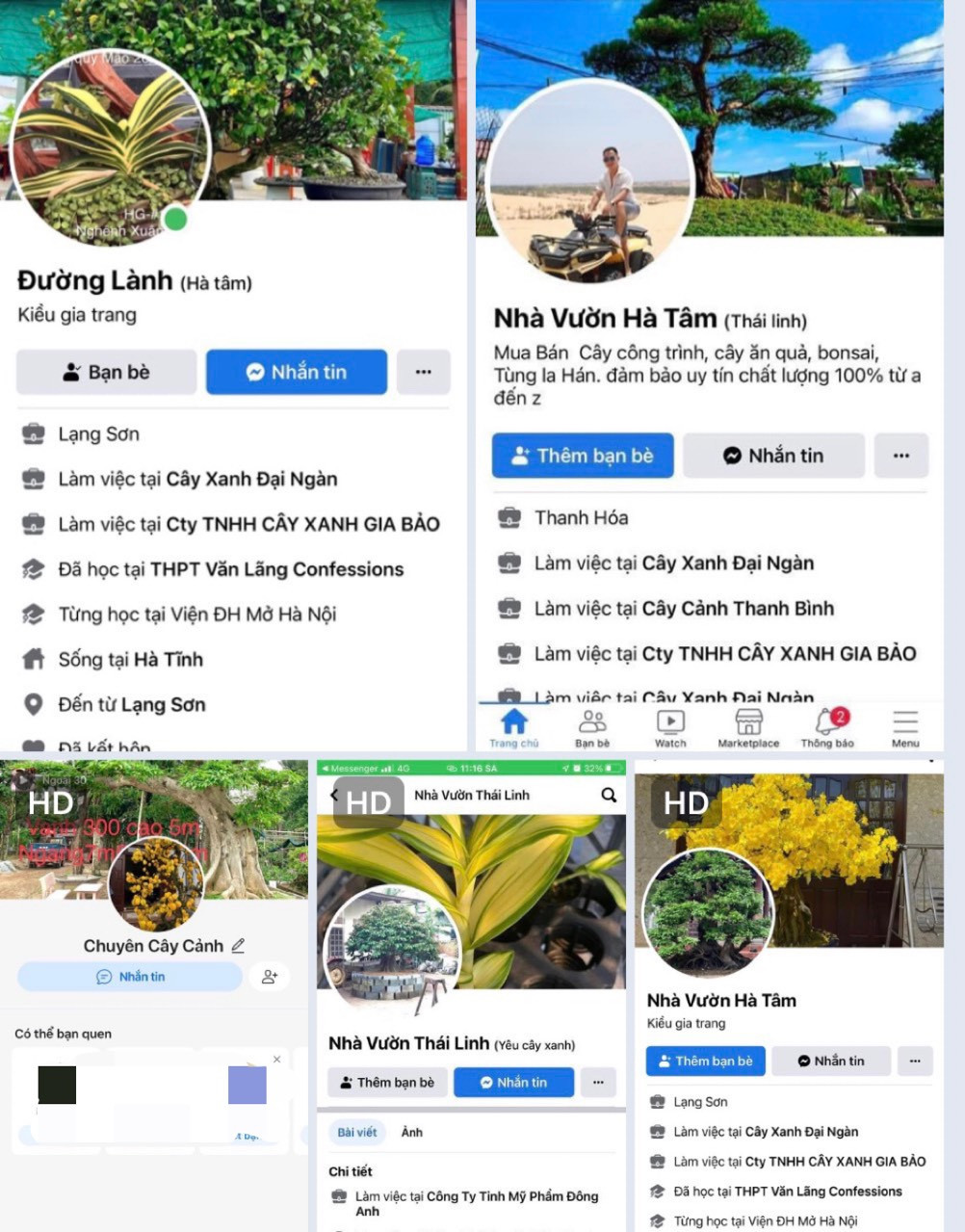
Task: Open more options on Đường Lành profile
Action: [x=424, y=372]
